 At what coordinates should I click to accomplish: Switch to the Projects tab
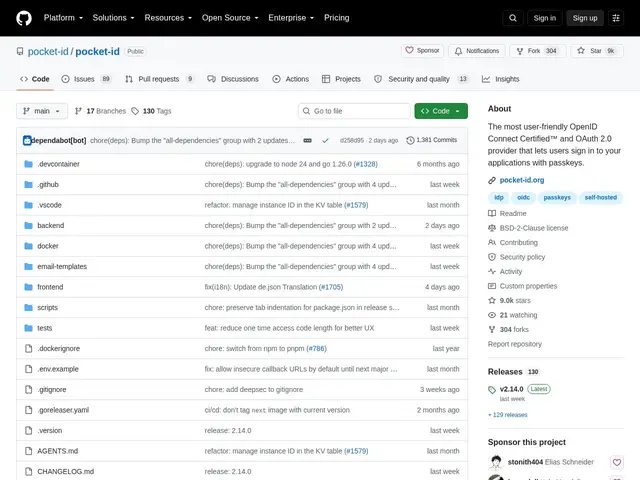[x=341, y=79]
